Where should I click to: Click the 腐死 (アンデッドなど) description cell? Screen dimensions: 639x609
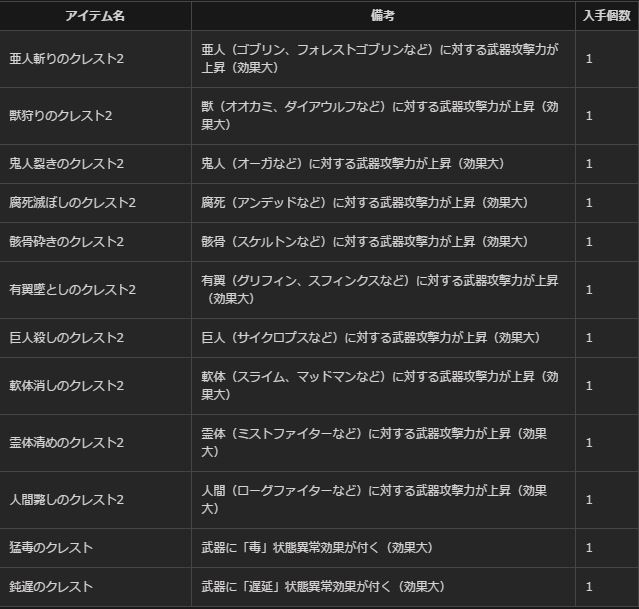383,203
